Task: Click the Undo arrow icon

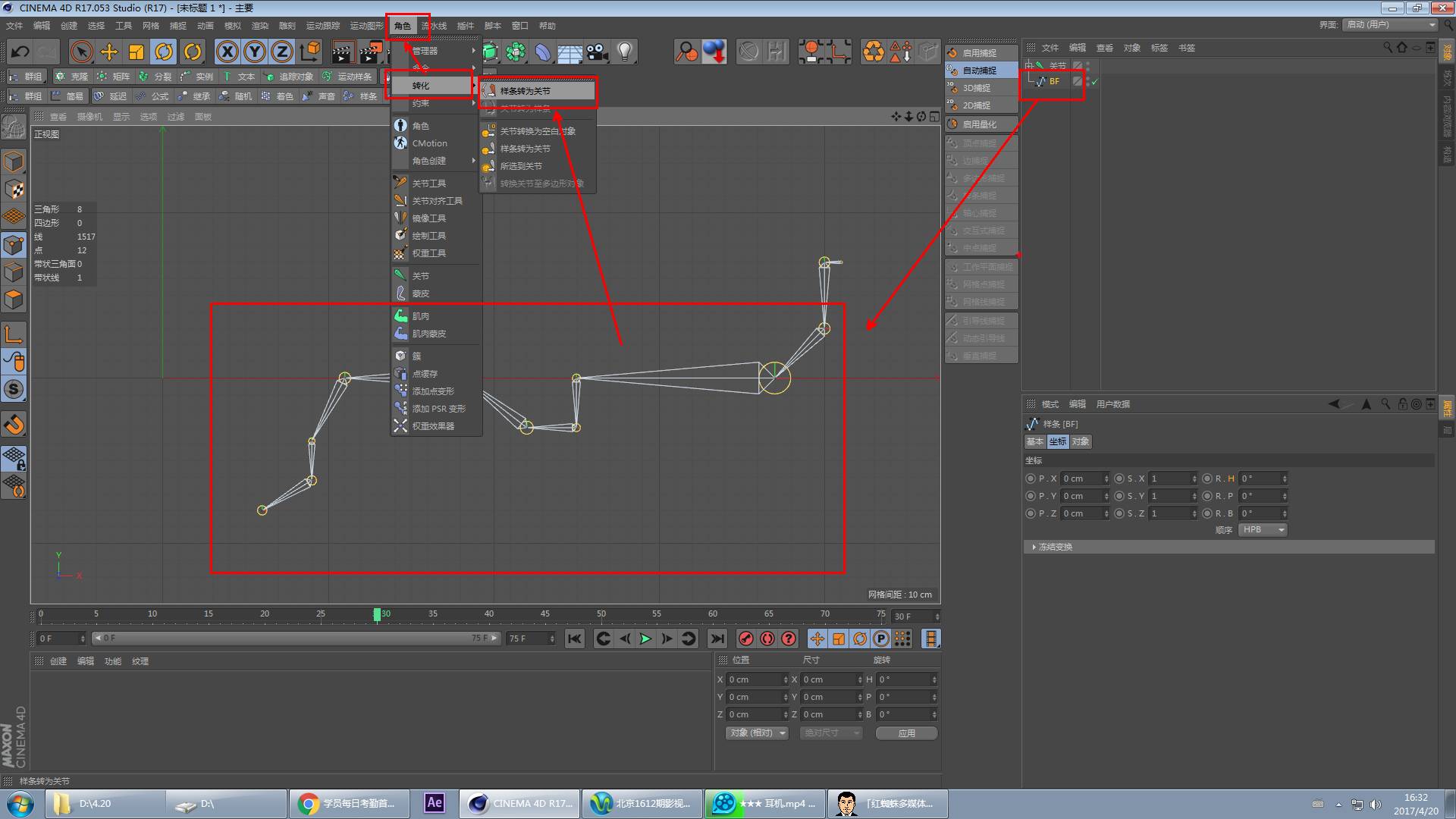Action: 20,52
